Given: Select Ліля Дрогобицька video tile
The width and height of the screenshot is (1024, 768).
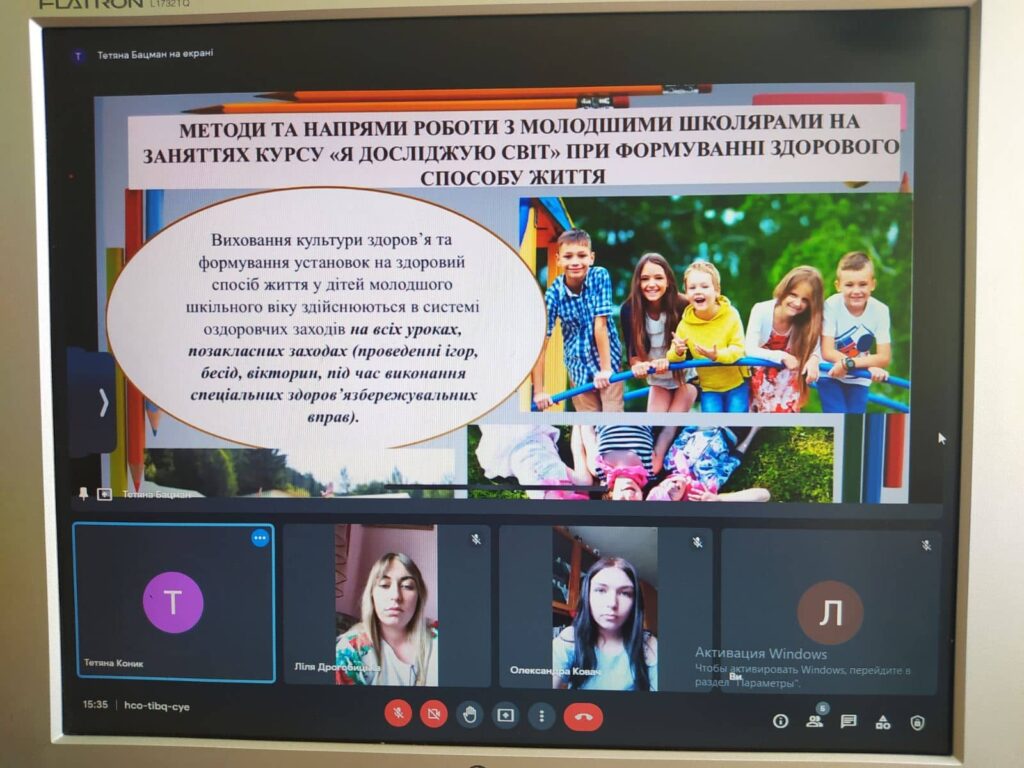Looking at the screenshot, I should pos(387,605).
